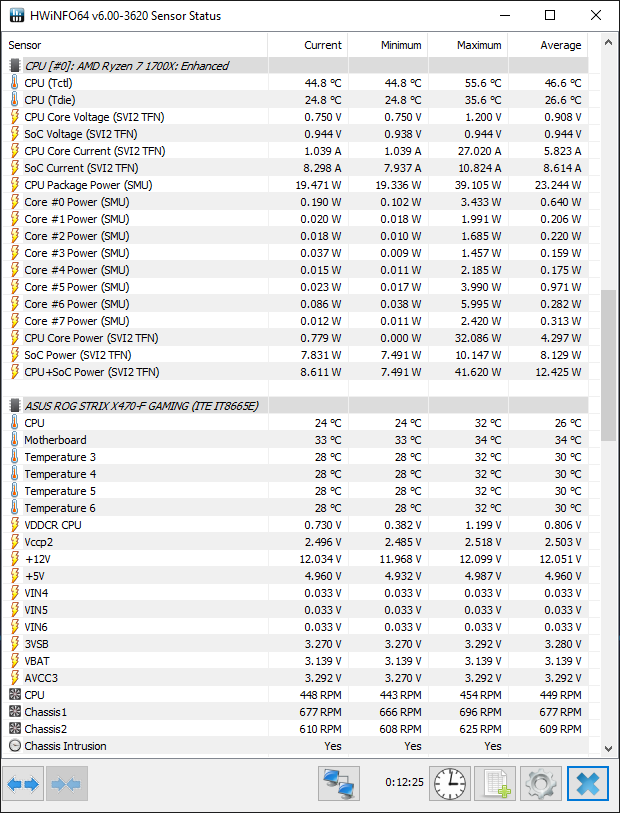Select the CPU chip icon for Ryzen 7 1700X
The image size is (620, 813).
click(16, 66)
